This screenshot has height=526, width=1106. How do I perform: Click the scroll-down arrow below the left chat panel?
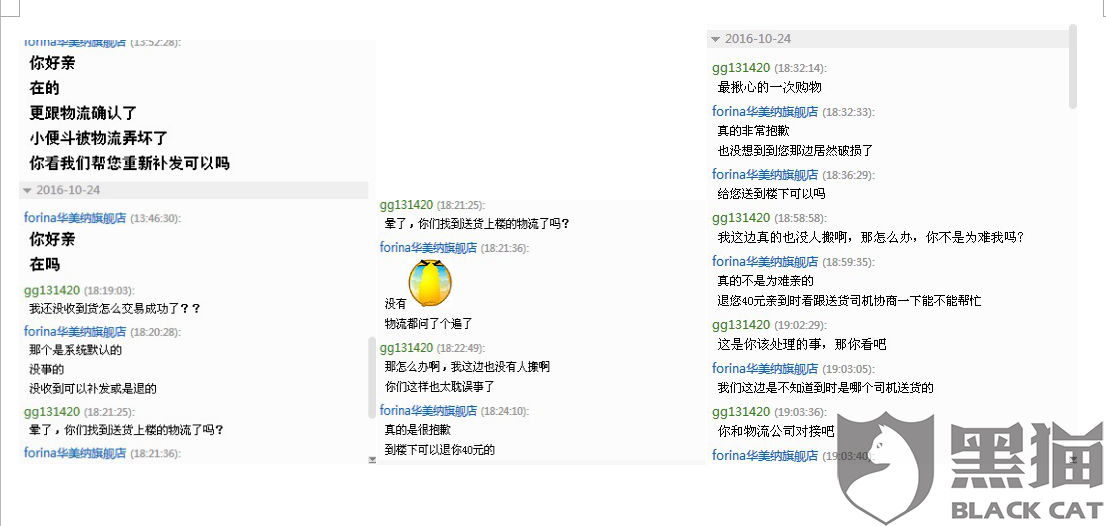point(372,460)
